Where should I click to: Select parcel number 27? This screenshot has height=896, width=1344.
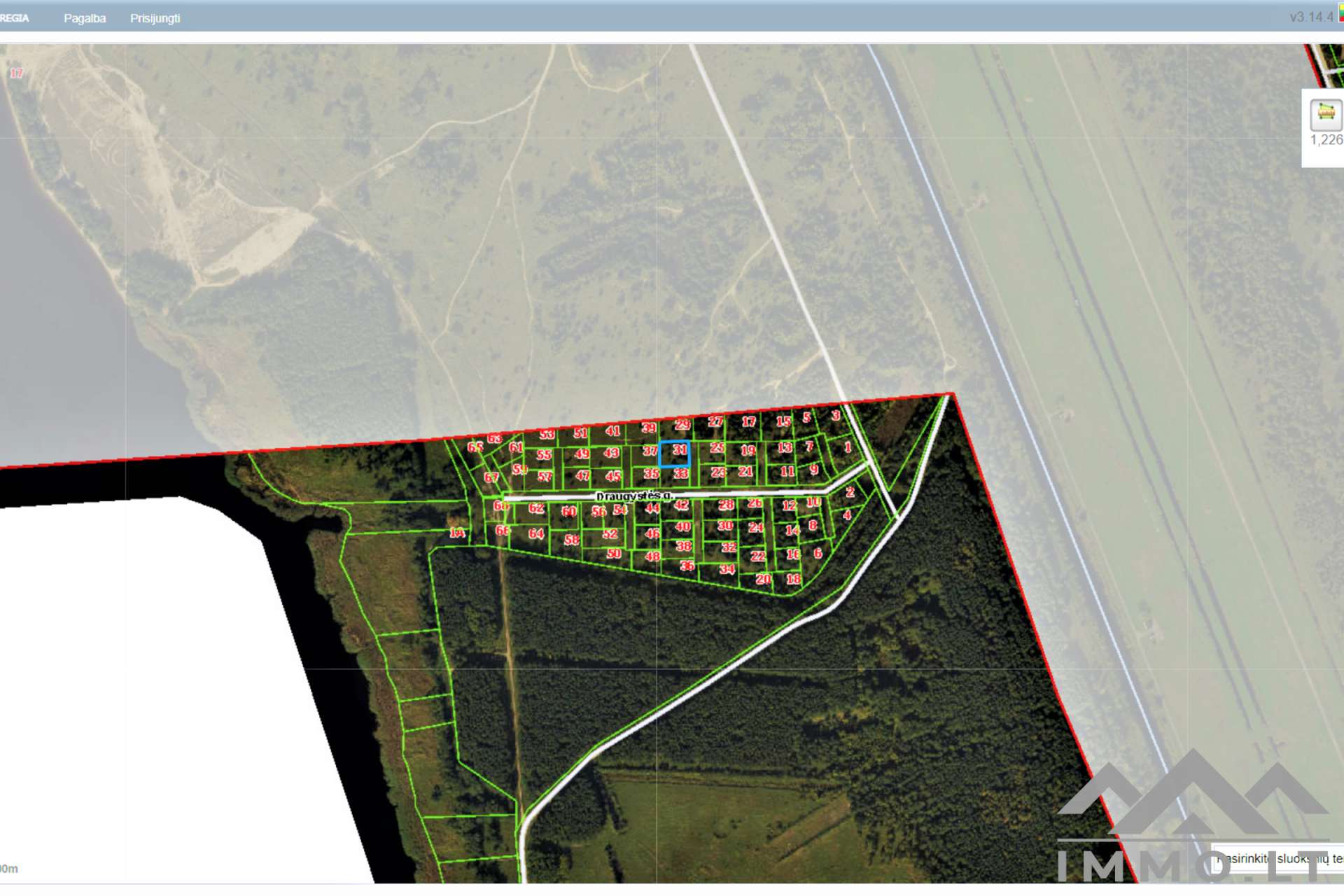click(x=715, y=421)
